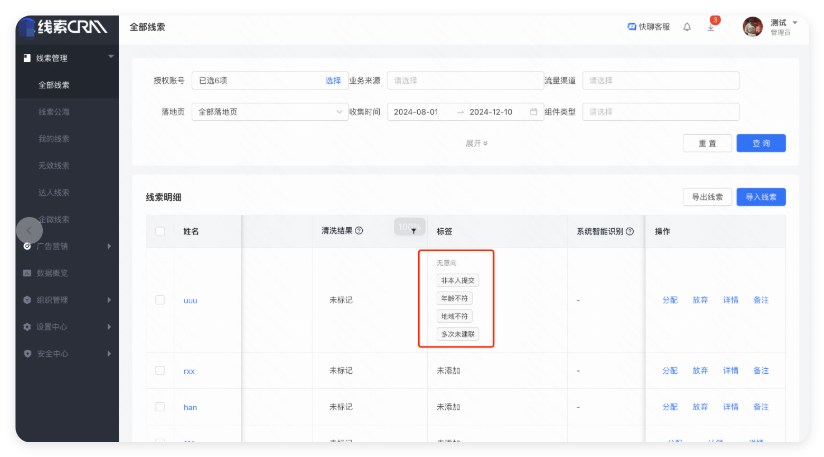Click the 安全中心 shield icon
The height and width of the screenshot is (457, 824).
[x=27, y=354]
